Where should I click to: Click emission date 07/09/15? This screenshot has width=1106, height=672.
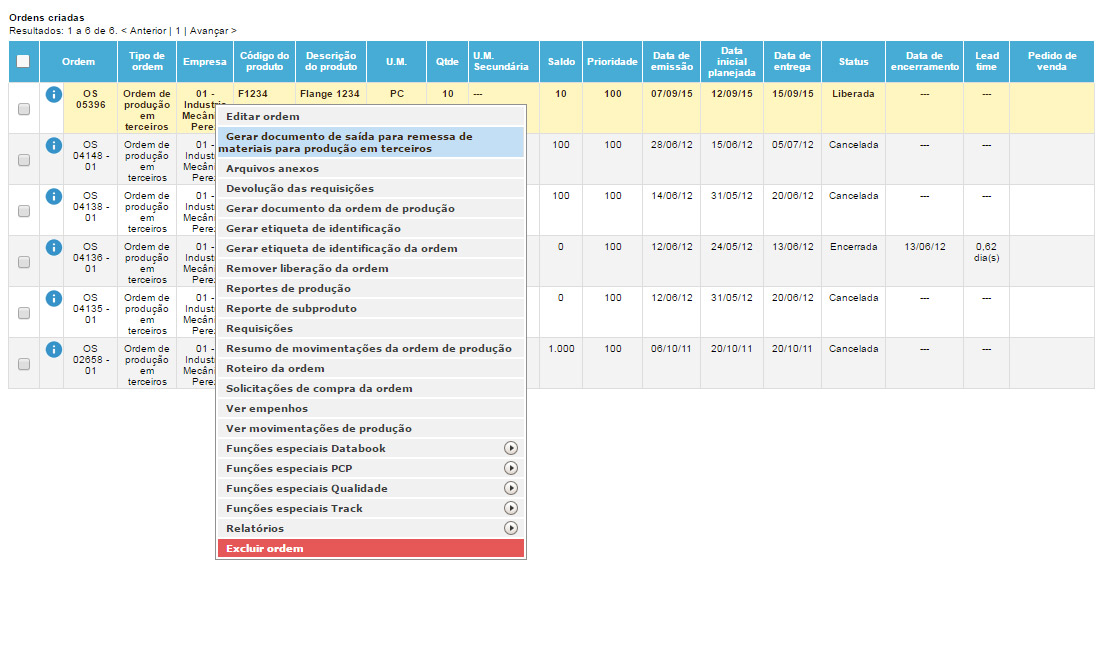pos(672,94)
